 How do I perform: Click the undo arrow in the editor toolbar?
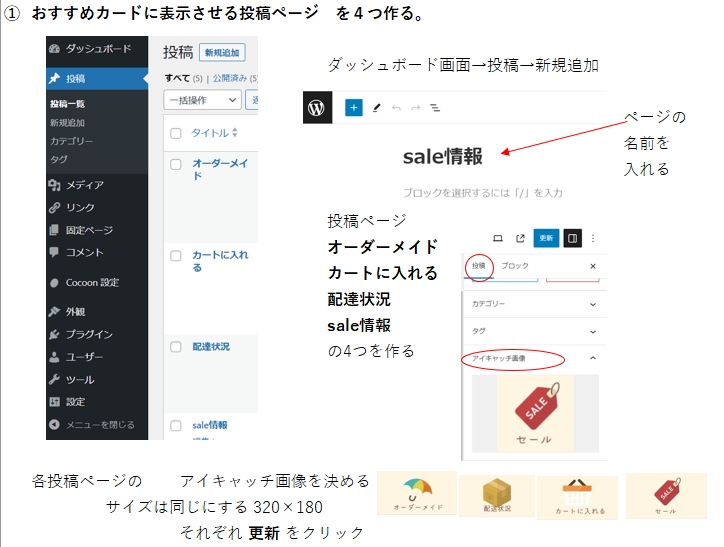pyautogui.click(x=396, y=108)
